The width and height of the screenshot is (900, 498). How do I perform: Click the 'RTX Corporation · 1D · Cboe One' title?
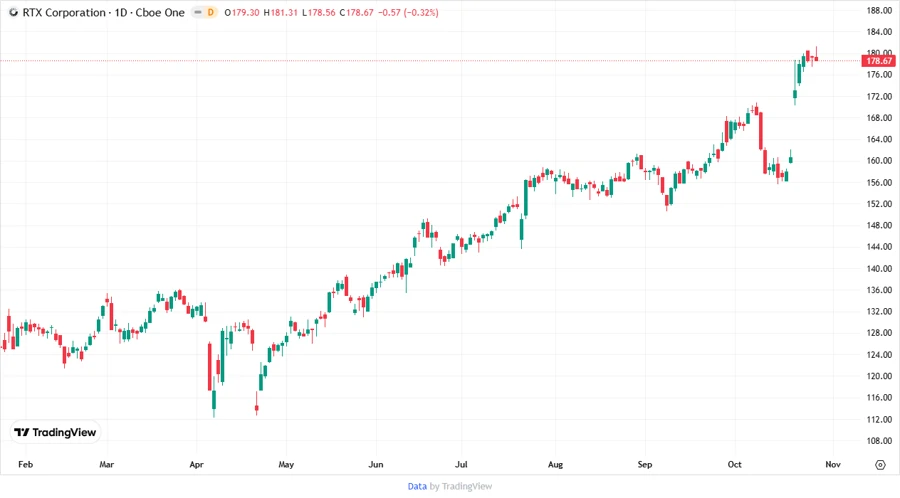pos(103,12)
